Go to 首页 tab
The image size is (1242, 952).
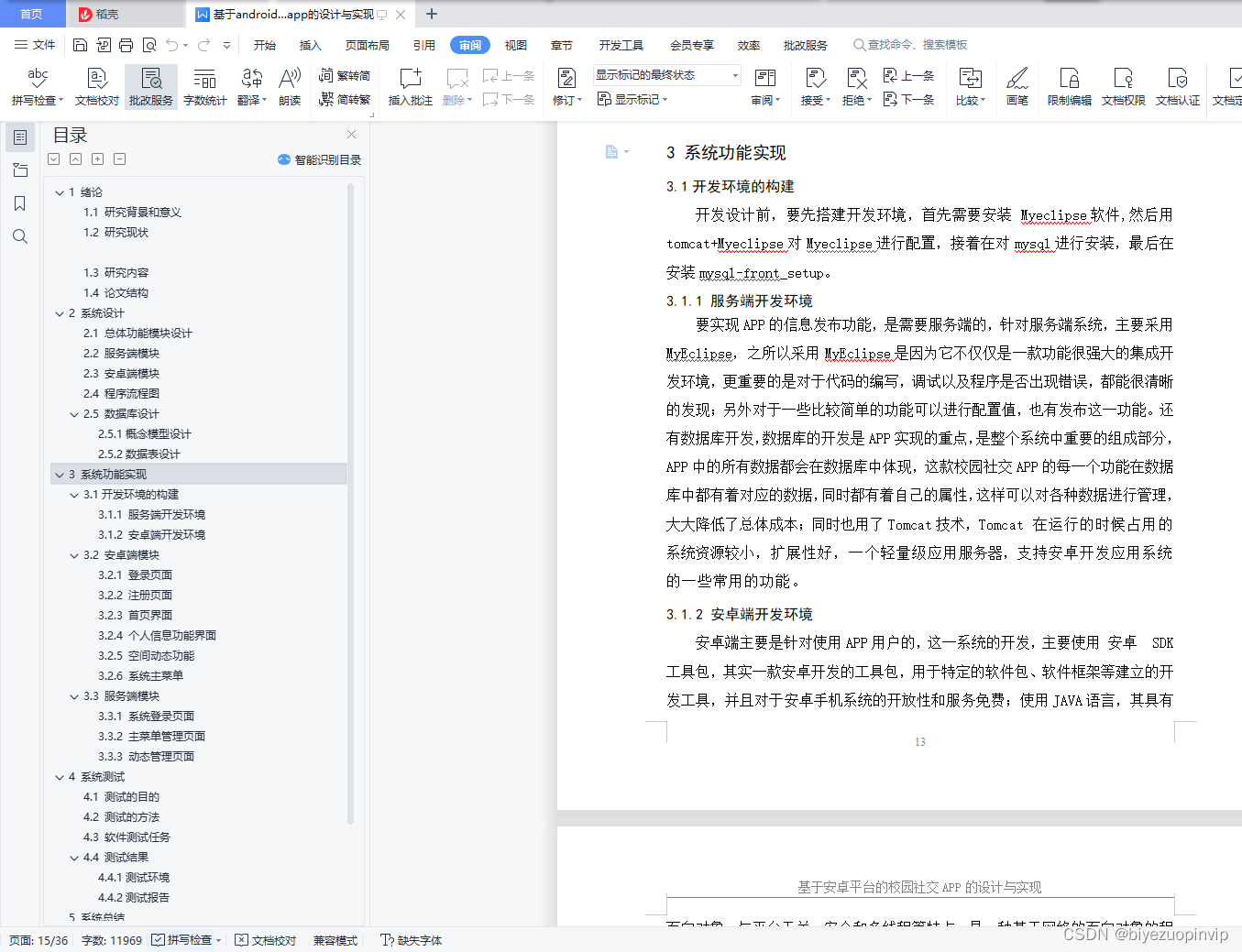click(x=32, y=14)
